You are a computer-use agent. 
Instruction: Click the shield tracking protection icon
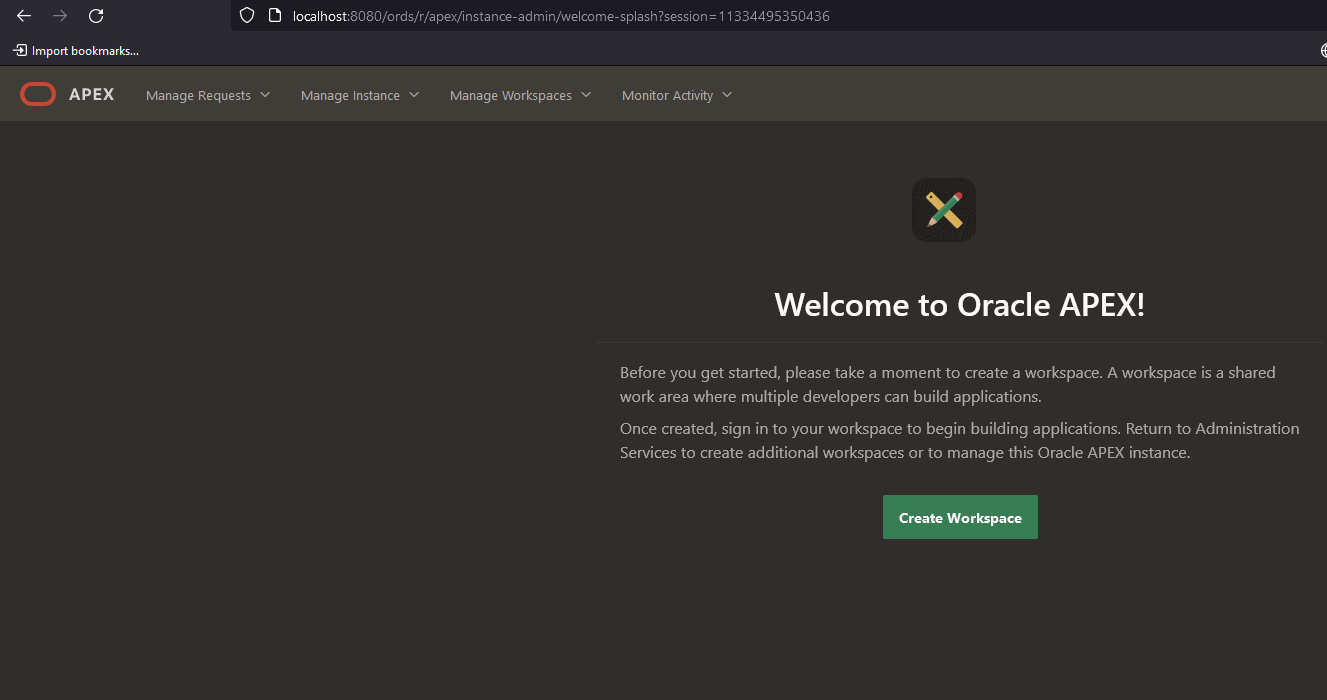point(248,16)
